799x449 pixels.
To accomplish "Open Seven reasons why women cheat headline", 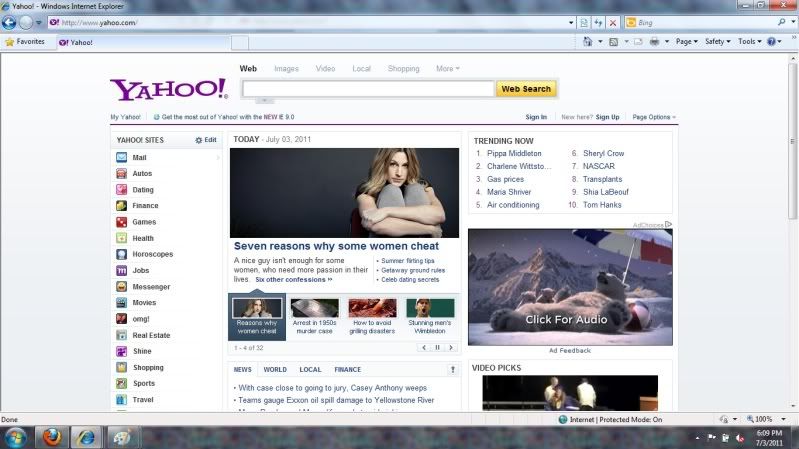I will click(x=336, y=246).
